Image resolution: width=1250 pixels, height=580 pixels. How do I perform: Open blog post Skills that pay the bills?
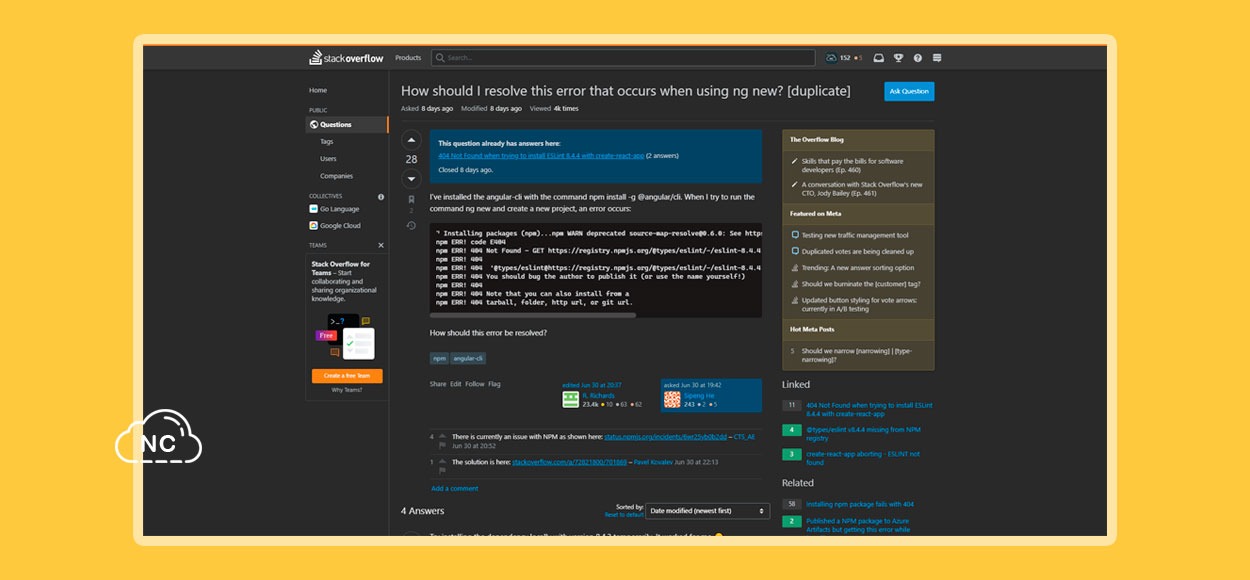pos(852,165)
